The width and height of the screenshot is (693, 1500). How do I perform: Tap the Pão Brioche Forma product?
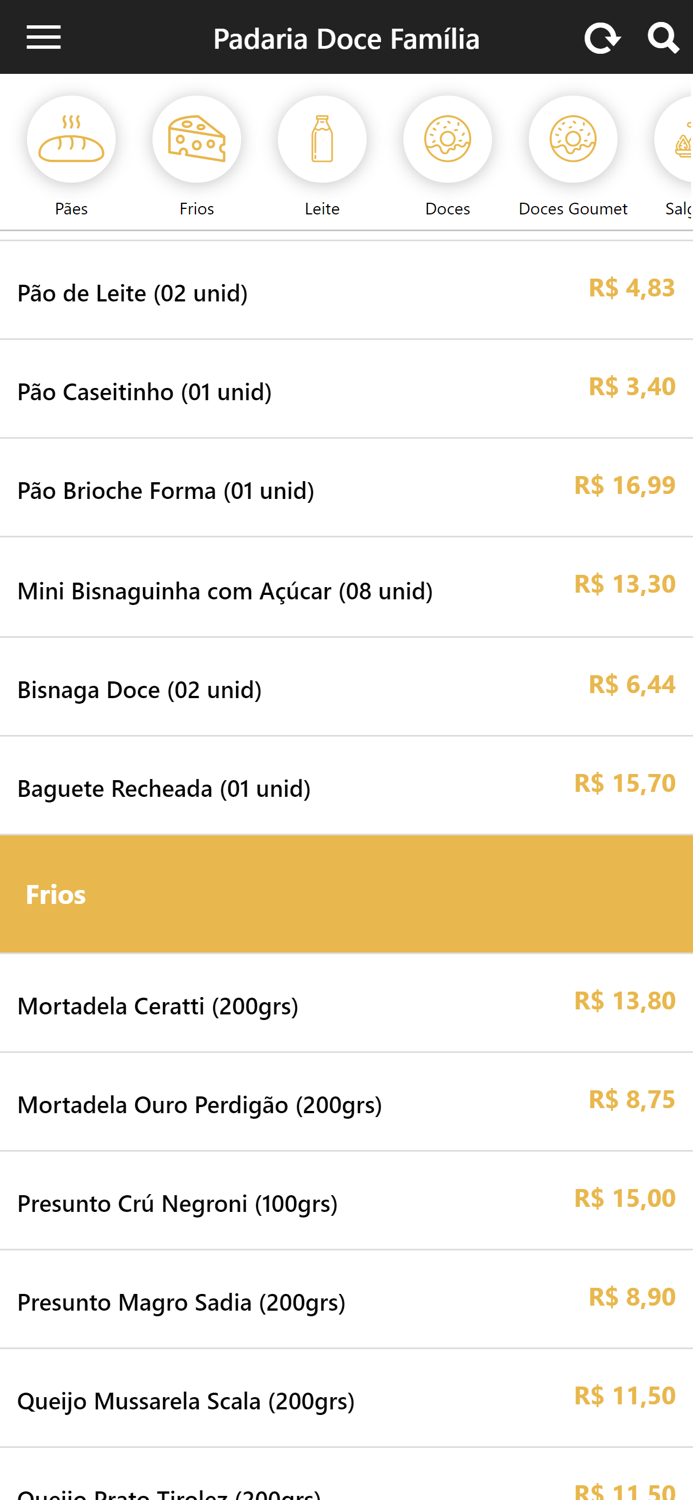[346, 490]
